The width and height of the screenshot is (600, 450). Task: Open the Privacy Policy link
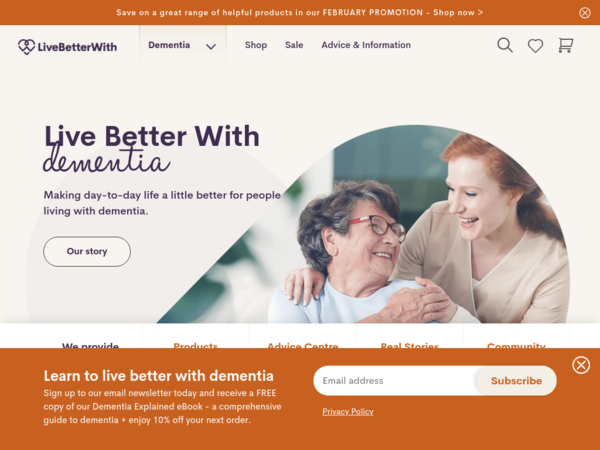click(x=348, y=412)
